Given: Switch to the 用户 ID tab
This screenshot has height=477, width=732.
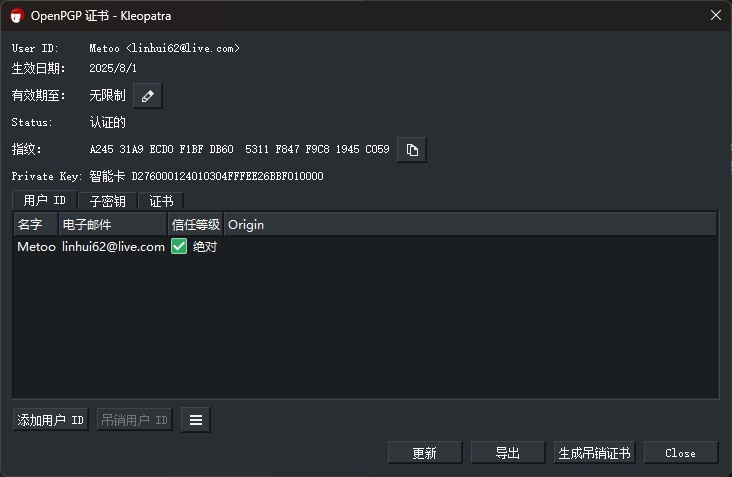Looking at the screenshot, I should 44,201.
